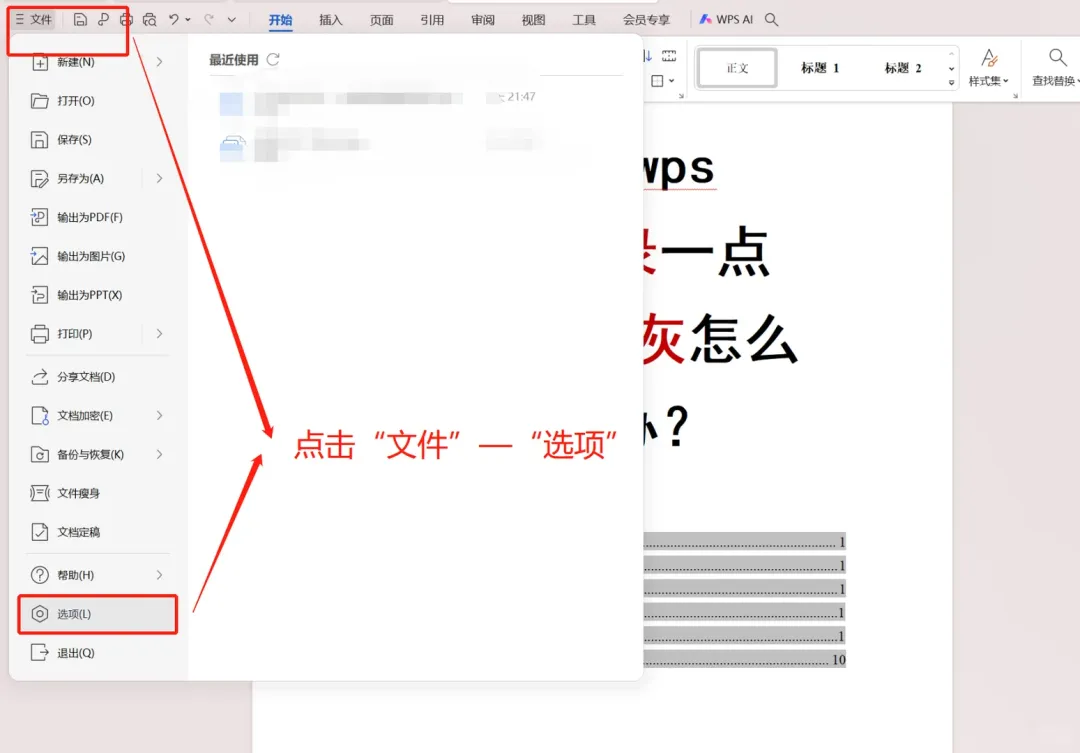Click the 文件 menu button
Image resolution: width=1080 pixels, height=753 pixels.
tap(34, 19)
